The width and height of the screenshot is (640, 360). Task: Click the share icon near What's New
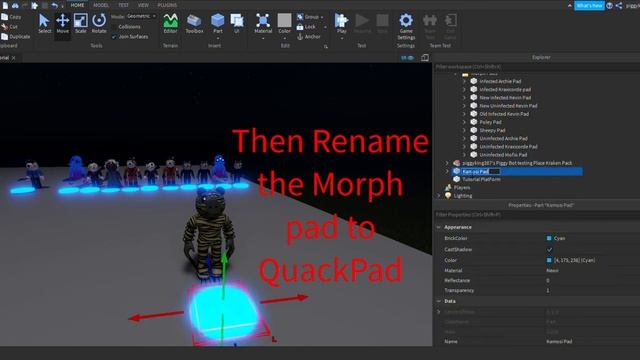(619, 5)
